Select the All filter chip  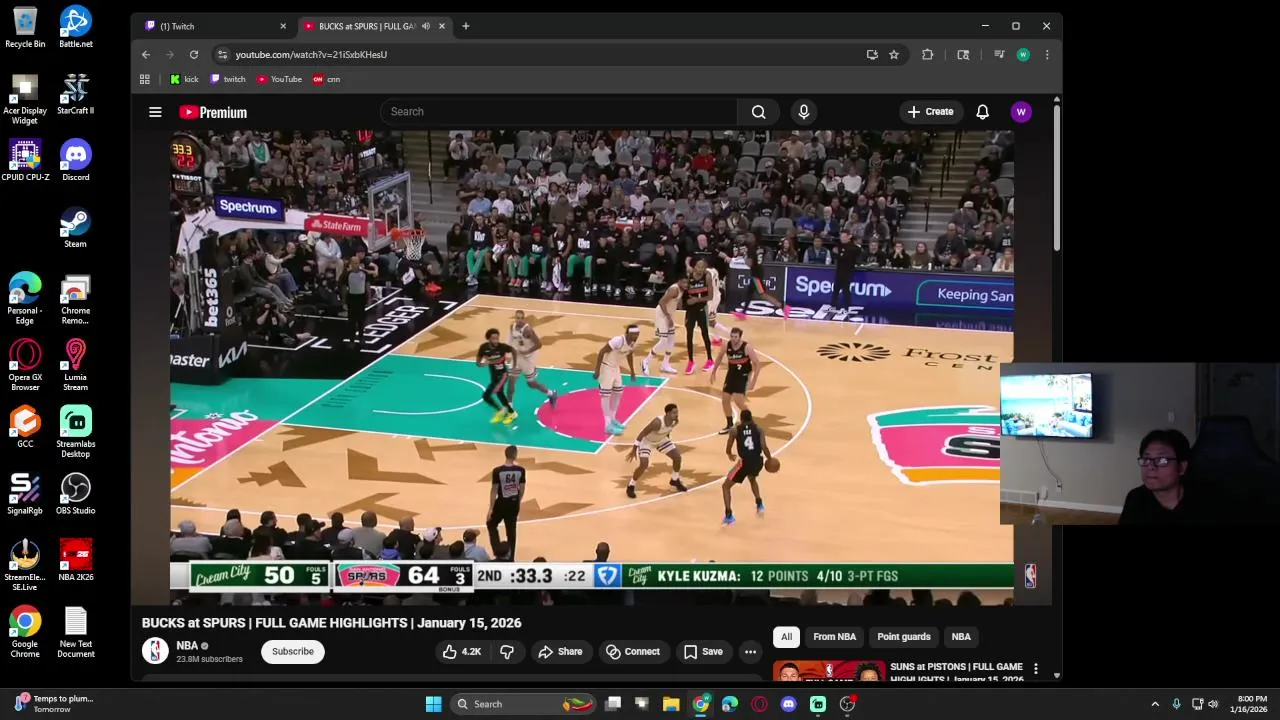pos(786,637)
